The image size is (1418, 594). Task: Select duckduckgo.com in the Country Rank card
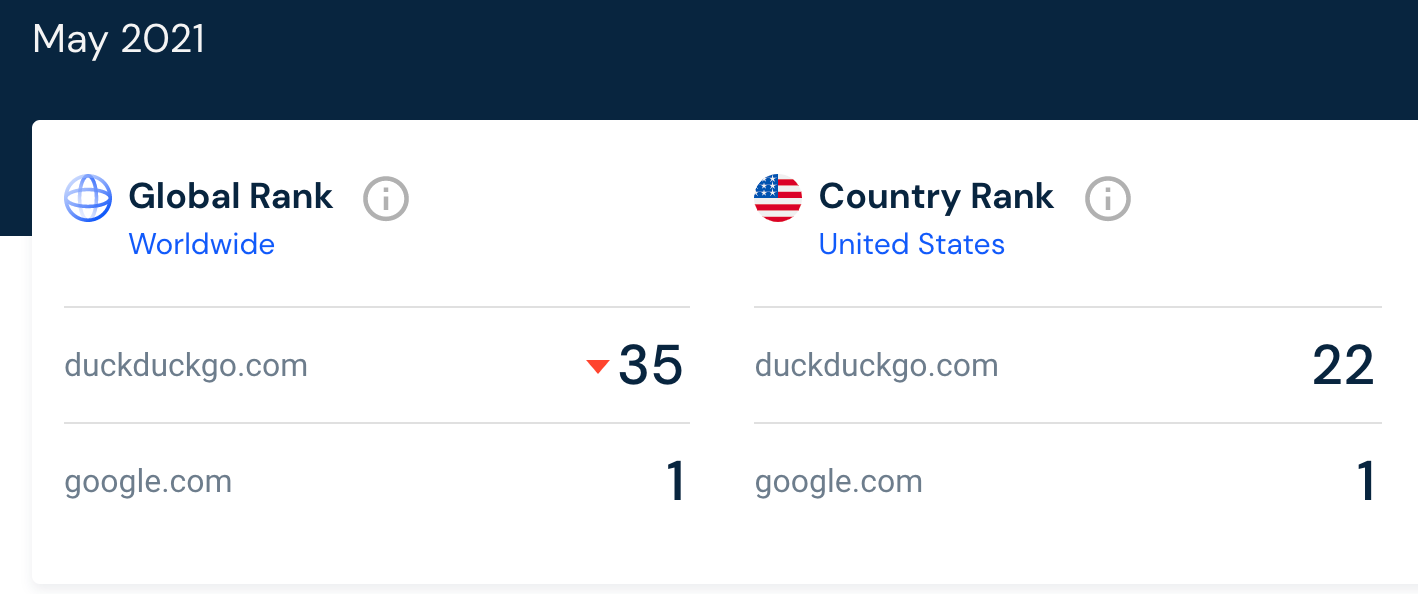(876, 366)
